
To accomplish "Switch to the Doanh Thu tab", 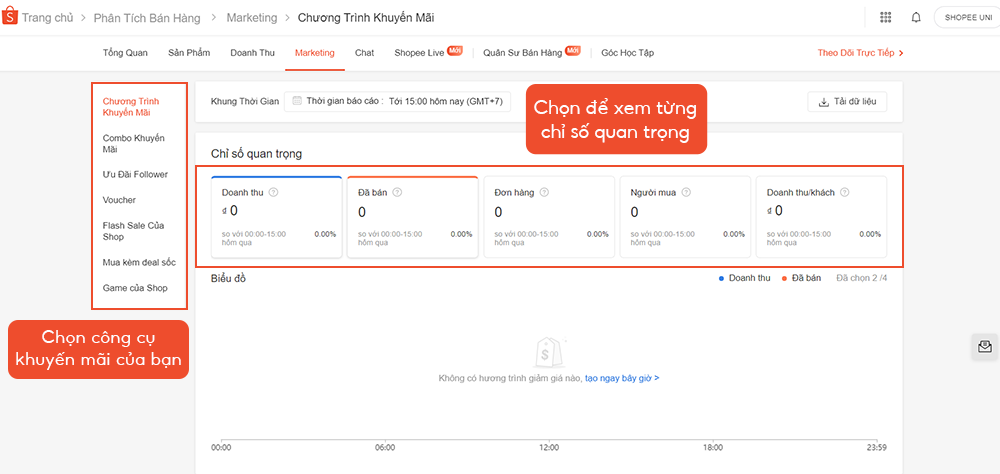I will coord(253,53).
